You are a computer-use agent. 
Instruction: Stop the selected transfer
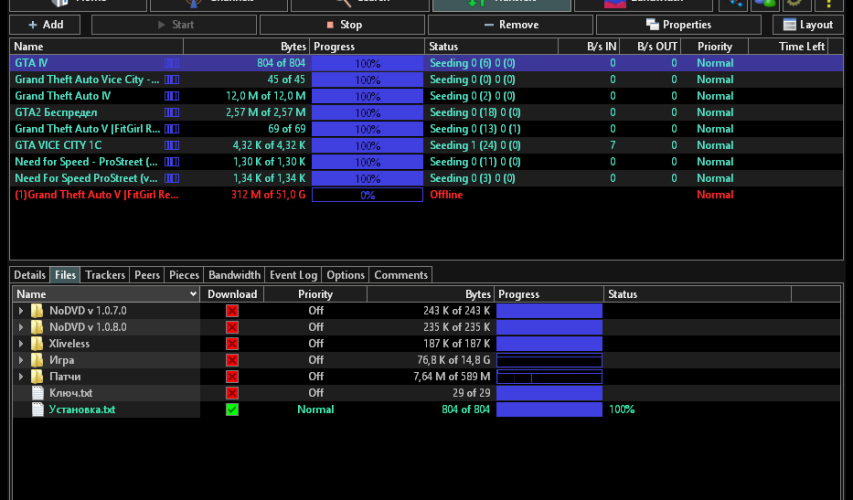click(x=342, y=24)
